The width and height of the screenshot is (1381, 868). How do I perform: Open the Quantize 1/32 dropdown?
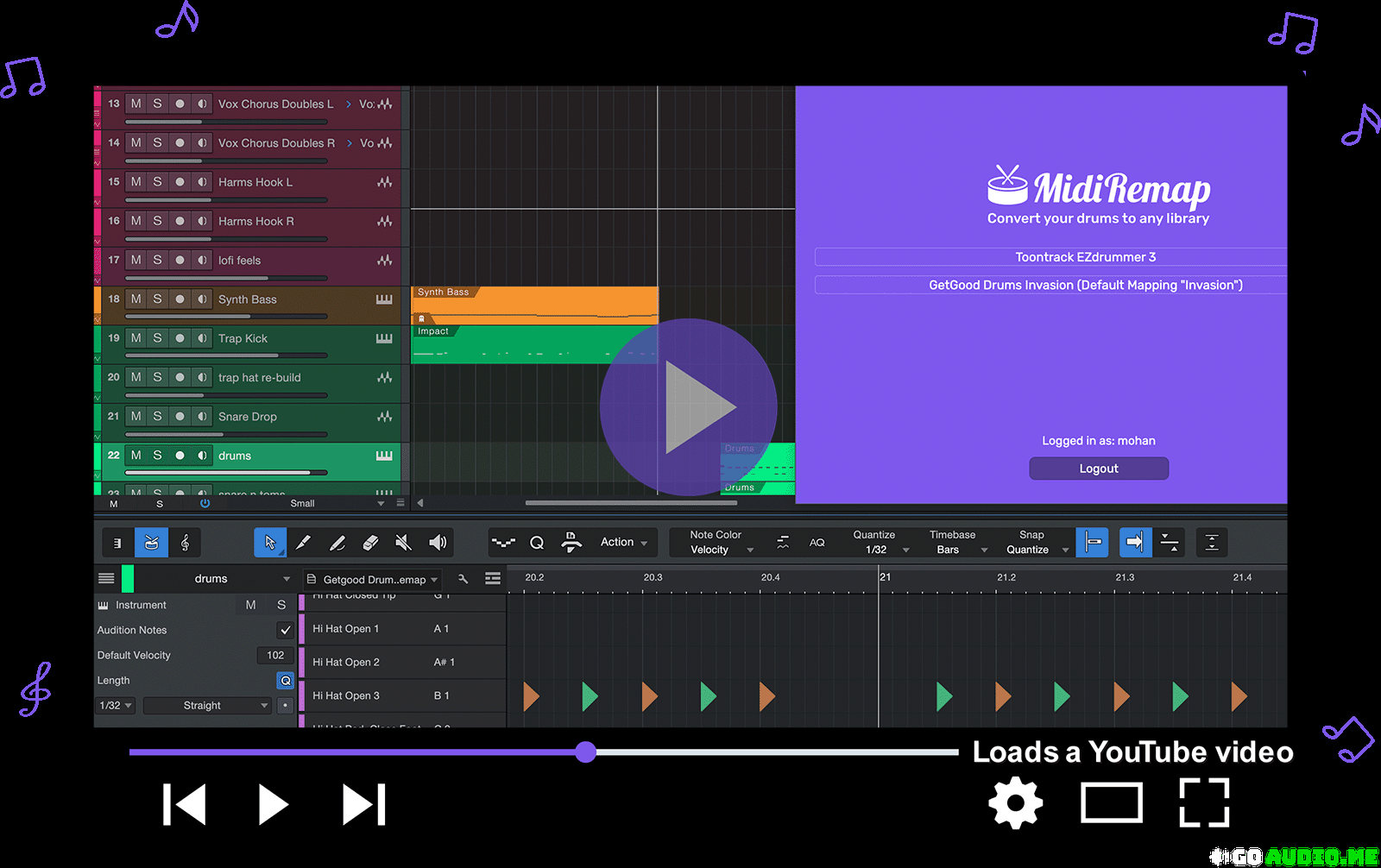pyautogui.click(x=880, y=542)
